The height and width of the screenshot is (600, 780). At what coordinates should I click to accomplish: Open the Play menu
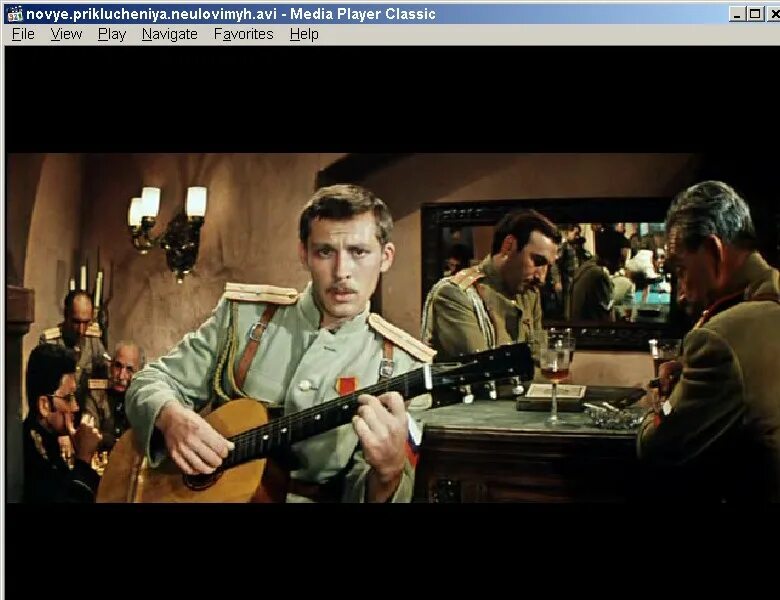112,34
